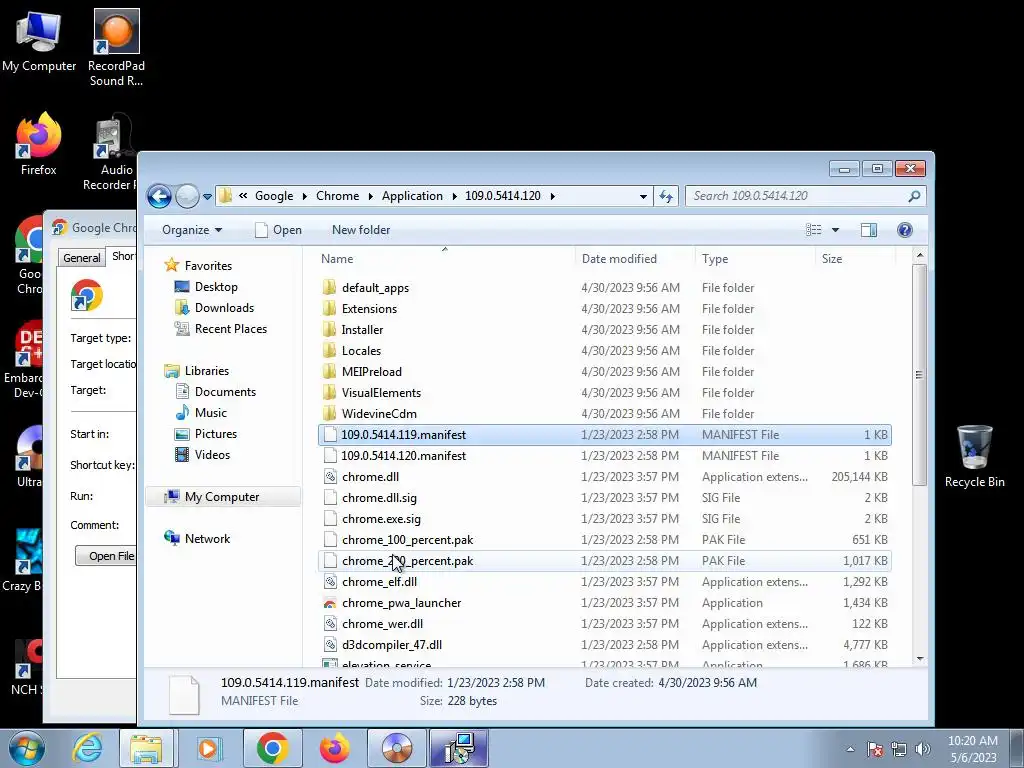Select the chrome.dll.sig file
Screen dimensions: 1024x768
[605, 498]
